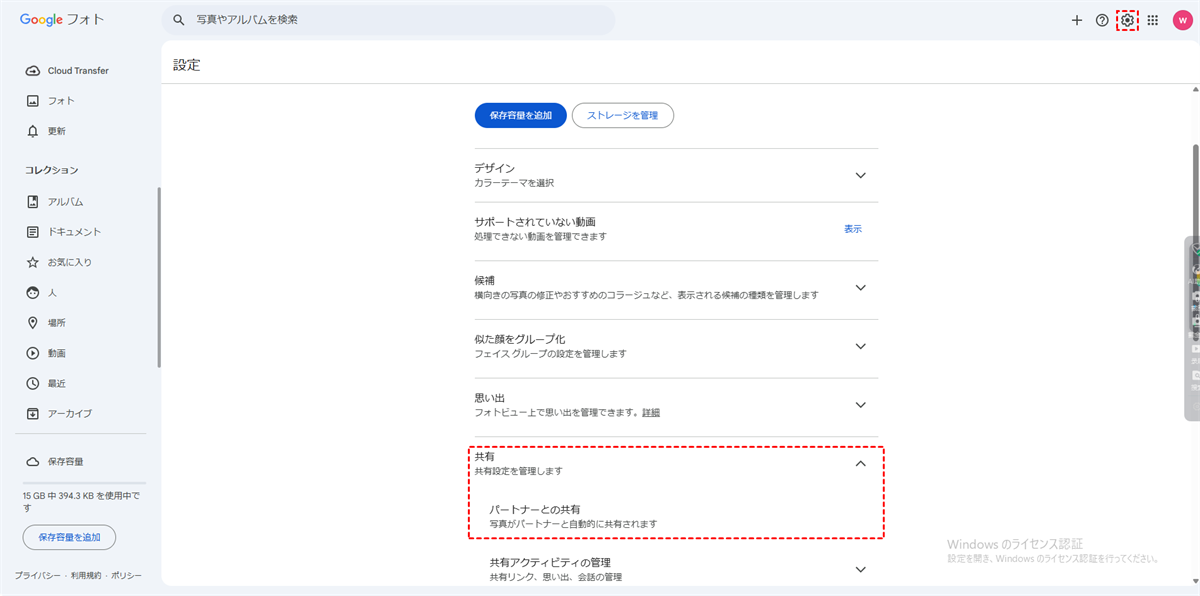This screenshot has width=1200, height=596.
Task: Click the フォト image icon in sidebar
Action: [32, 101]
